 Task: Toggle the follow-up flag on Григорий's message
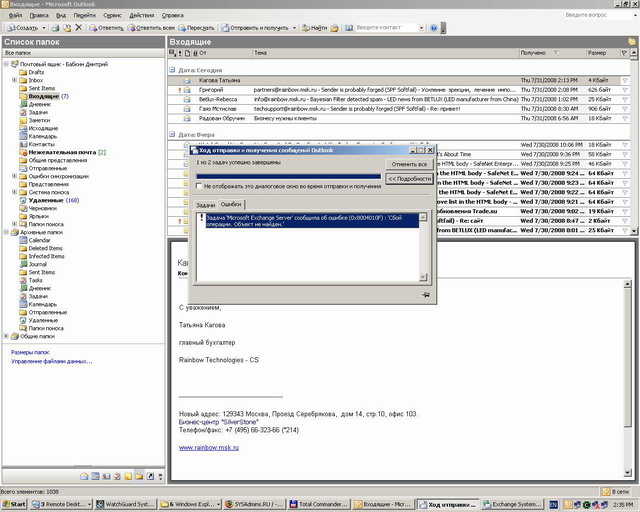tap(624, 90)
